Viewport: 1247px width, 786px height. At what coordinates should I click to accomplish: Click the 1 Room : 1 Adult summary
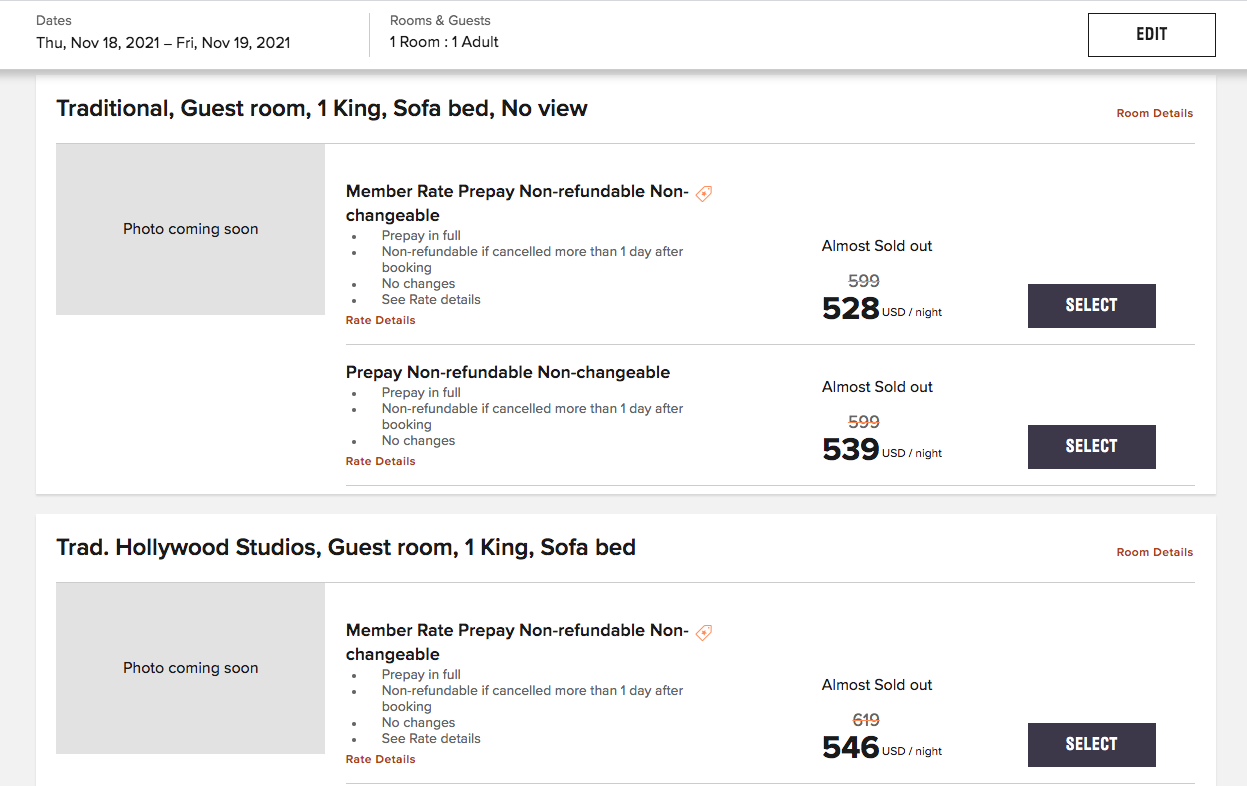point(444,43)
